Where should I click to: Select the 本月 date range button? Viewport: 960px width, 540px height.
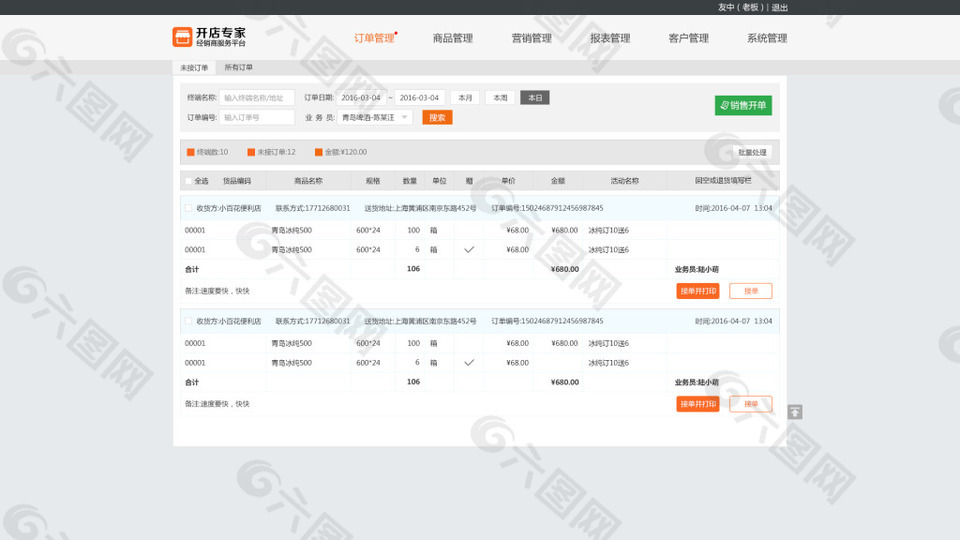pos(465,98)
